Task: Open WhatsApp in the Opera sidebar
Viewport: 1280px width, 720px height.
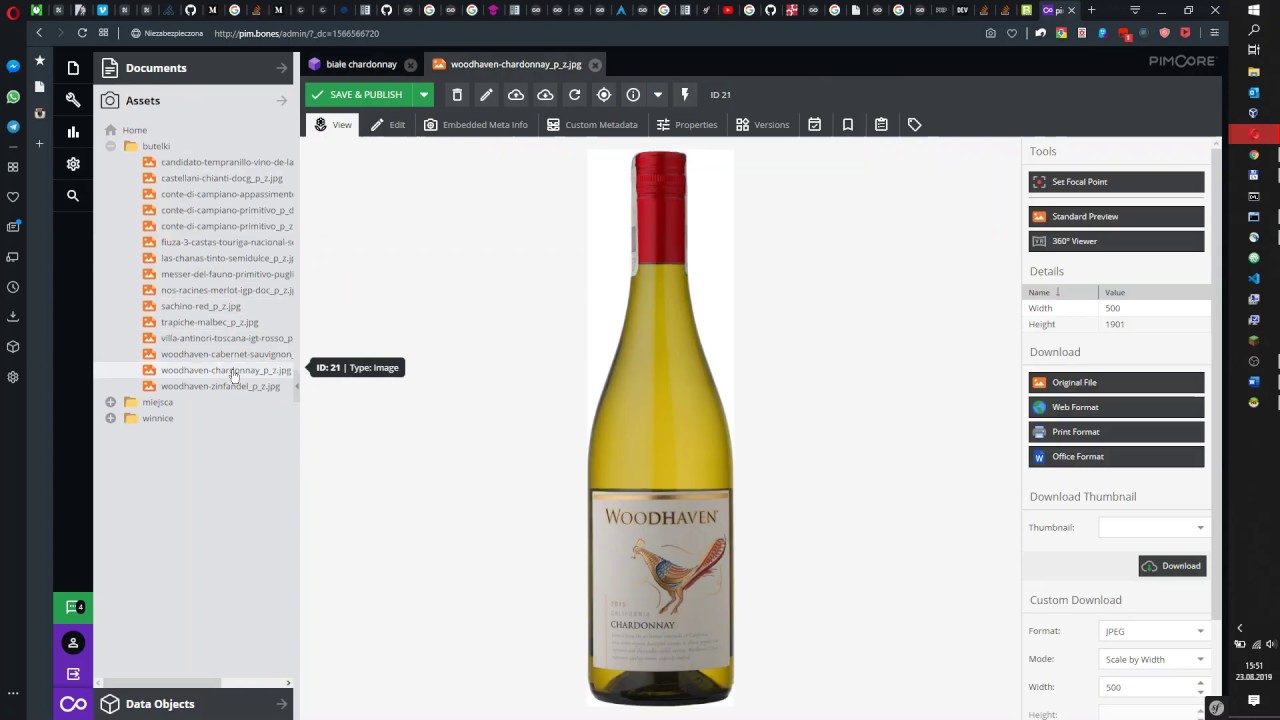Action: (13, 97)
